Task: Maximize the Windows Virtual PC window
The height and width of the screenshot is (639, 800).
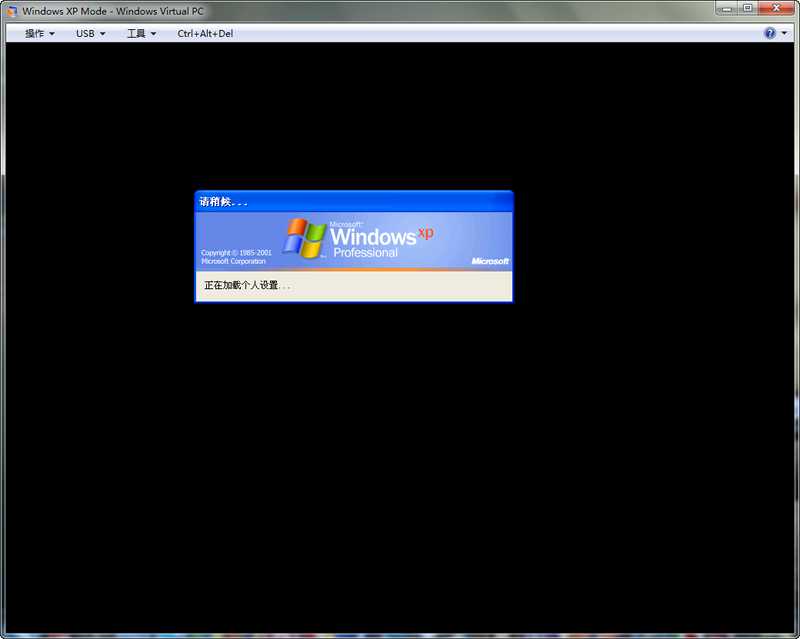Action: click(x=747, y=8)
